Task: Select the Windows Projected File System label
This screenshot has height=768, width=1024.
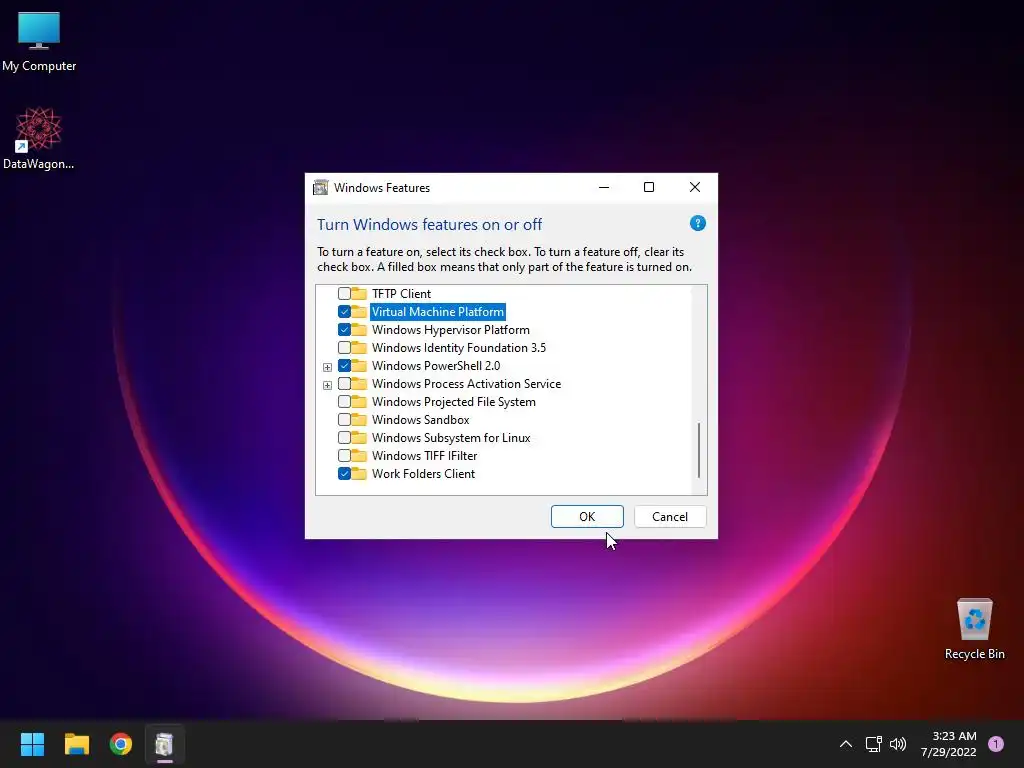Action: point(454,401)
